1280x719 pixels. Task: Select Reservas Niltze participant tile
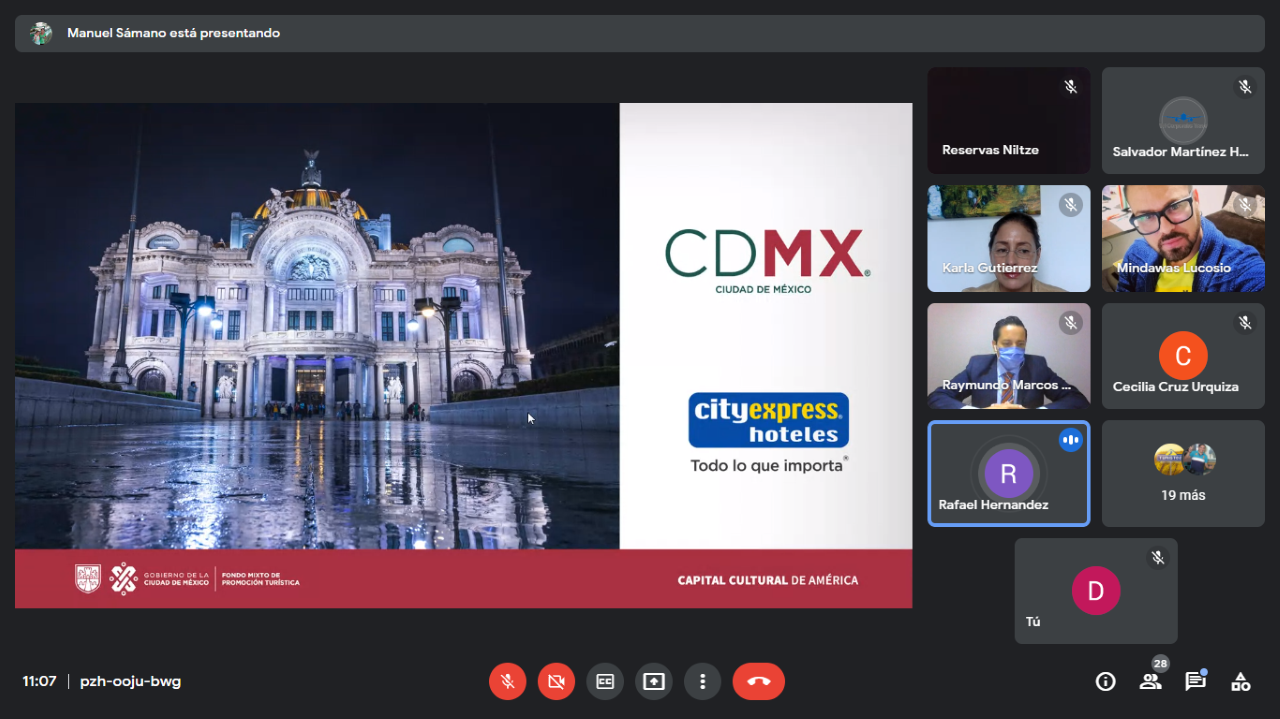point(1009,121)
